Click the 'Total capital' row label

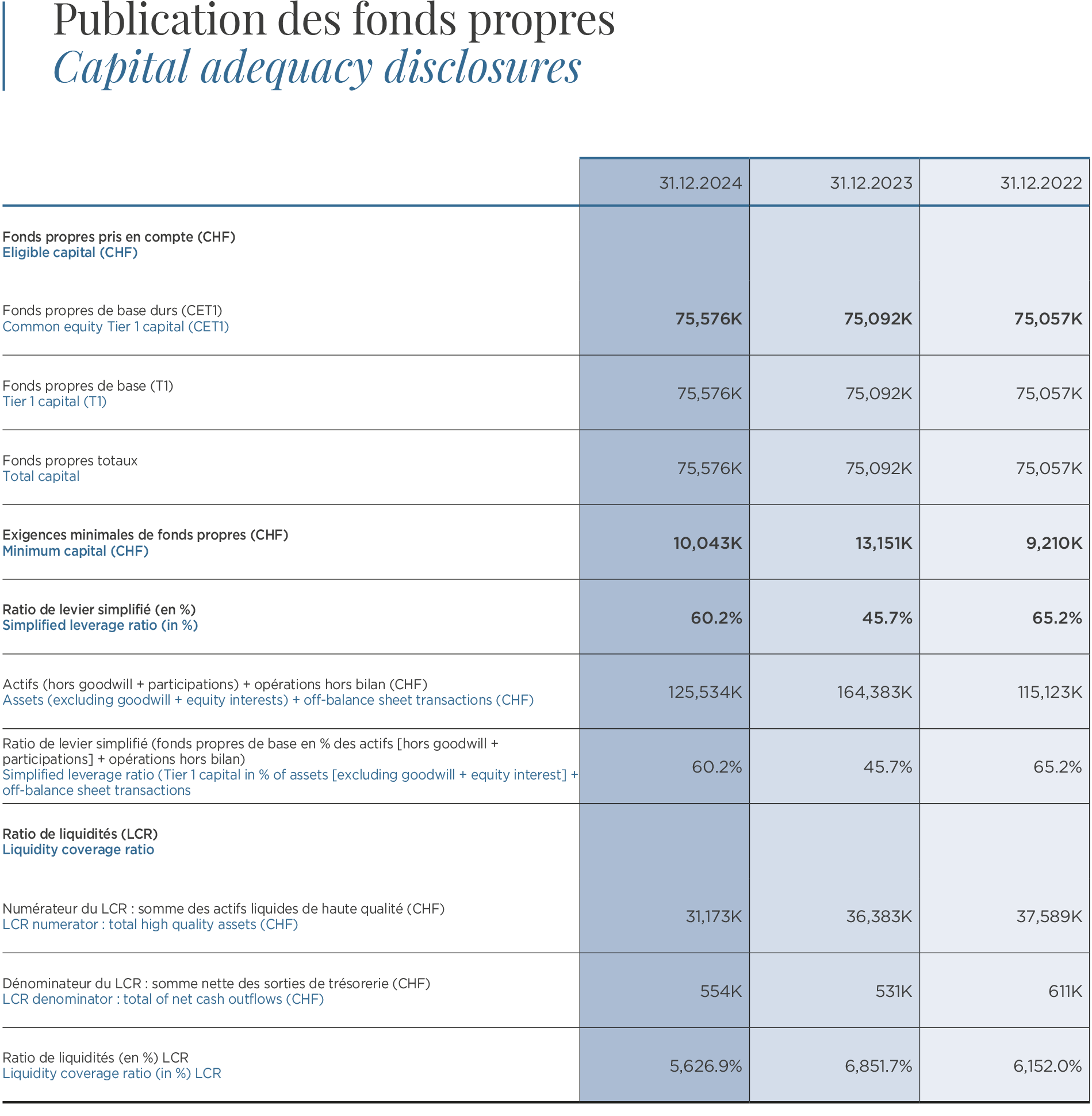pos(41,476)
